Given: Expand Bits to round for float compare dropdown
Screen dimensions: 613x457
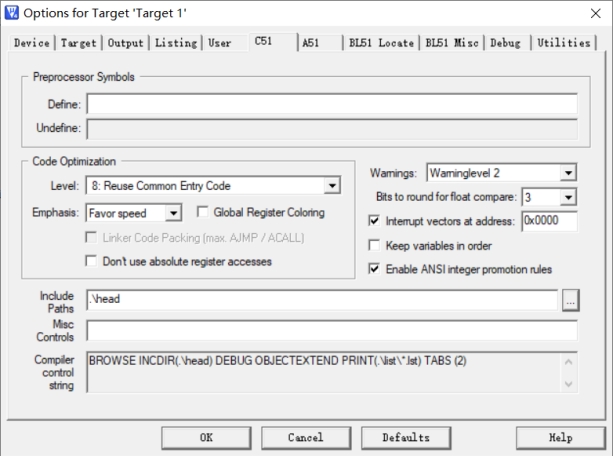Looking at the screenshot, I should pyautogui.click(x=568, y=197).
